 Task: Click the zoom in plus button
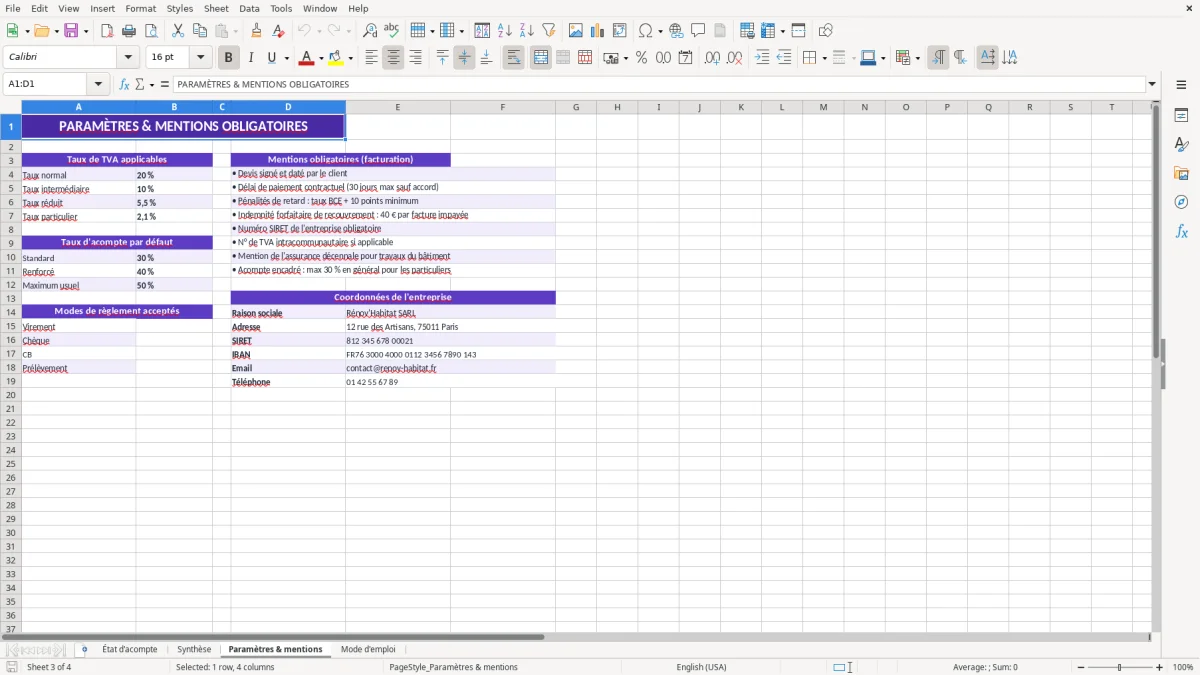1159,667
